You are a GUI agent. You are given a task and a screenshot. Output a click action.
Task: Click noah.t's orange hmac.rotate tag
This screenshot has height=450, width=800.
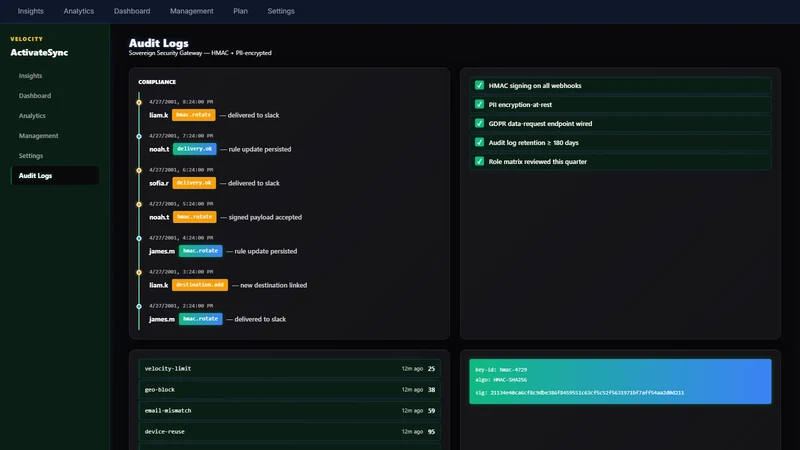(x=194, y=217)
